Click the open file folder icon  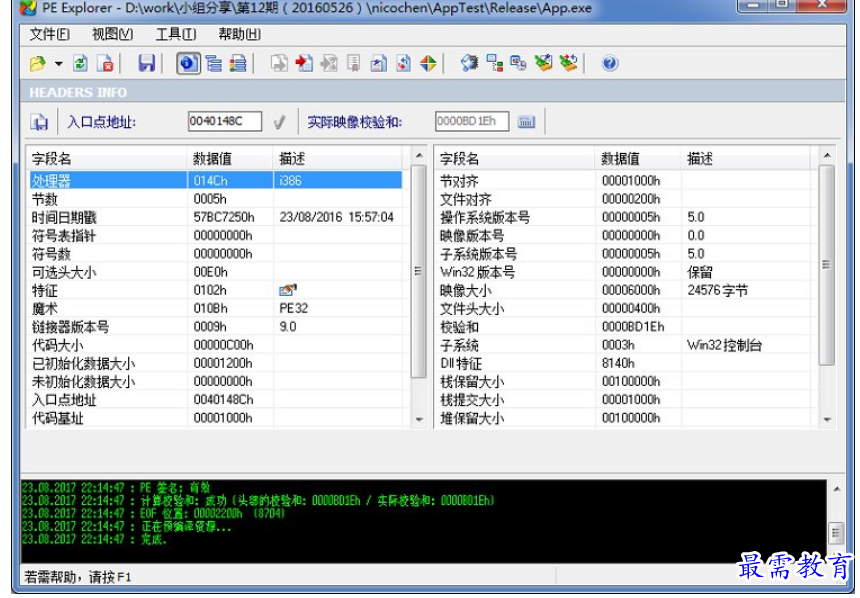point(37,64)
